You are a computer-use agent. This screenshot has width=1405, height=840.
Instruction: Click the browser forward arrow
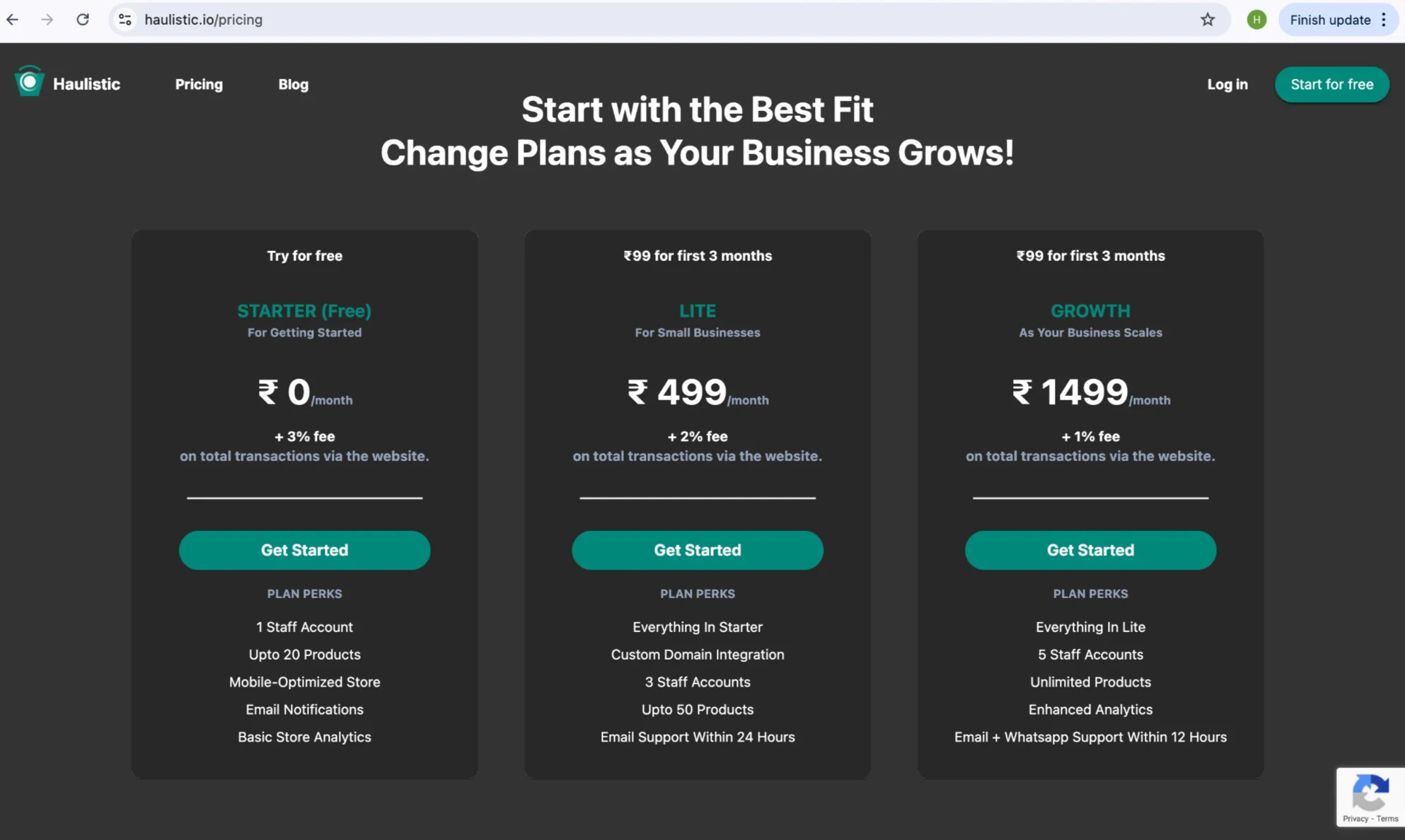(x=47, y=20)
